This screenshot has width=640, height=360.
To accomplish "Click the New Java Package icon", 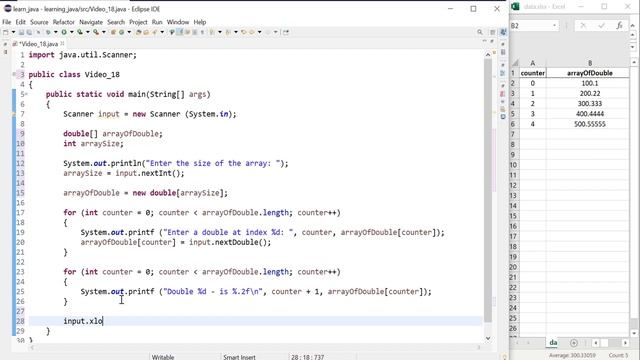I will (113, 32).
